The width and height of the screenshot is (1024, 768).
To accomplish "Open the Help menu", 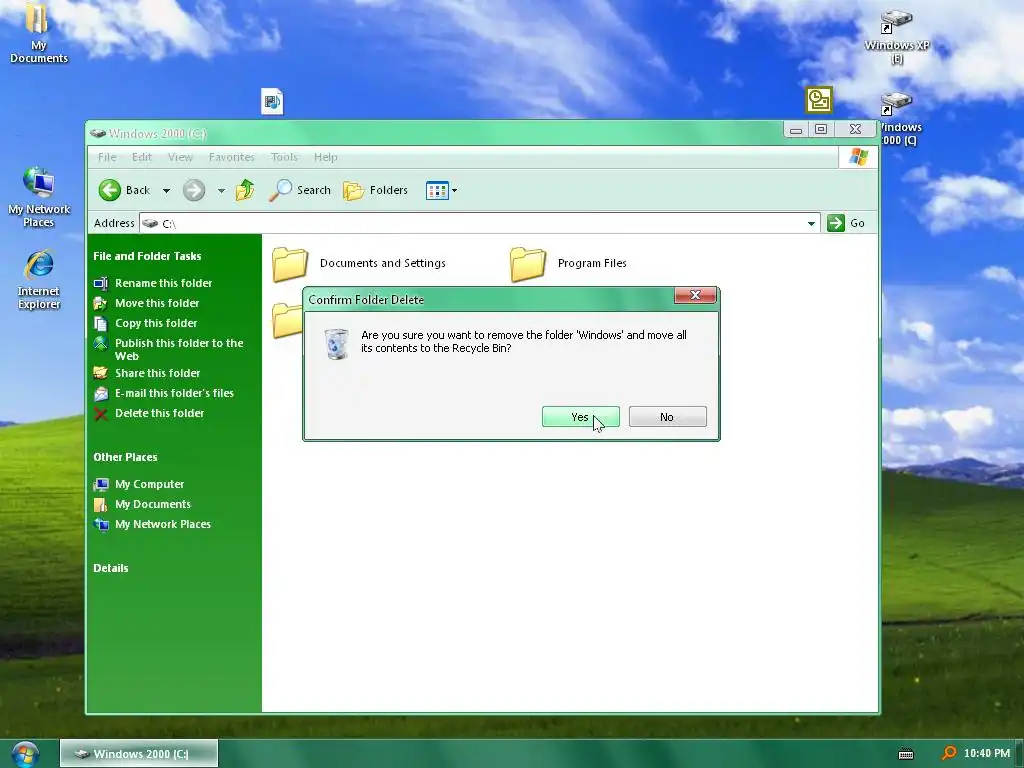I will point(325,157).
